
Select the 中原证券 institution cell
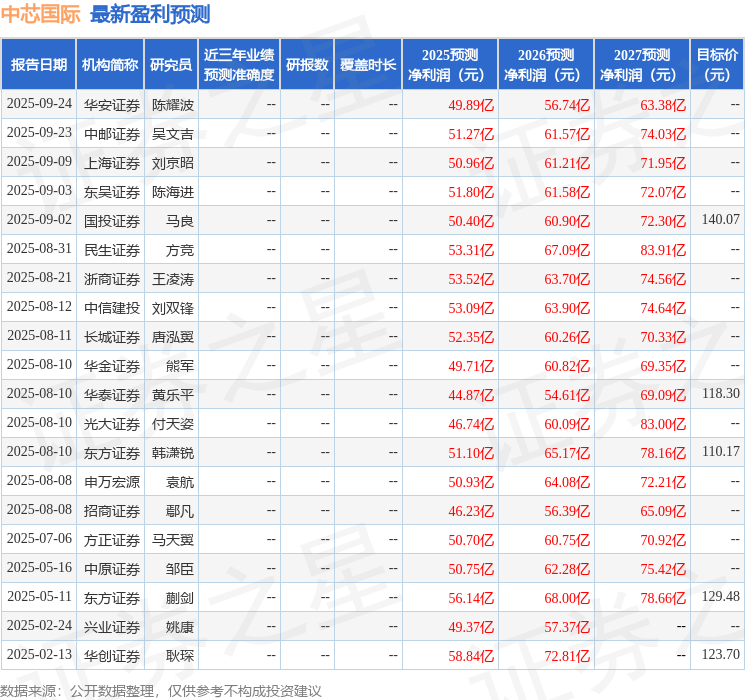point(112,569)
